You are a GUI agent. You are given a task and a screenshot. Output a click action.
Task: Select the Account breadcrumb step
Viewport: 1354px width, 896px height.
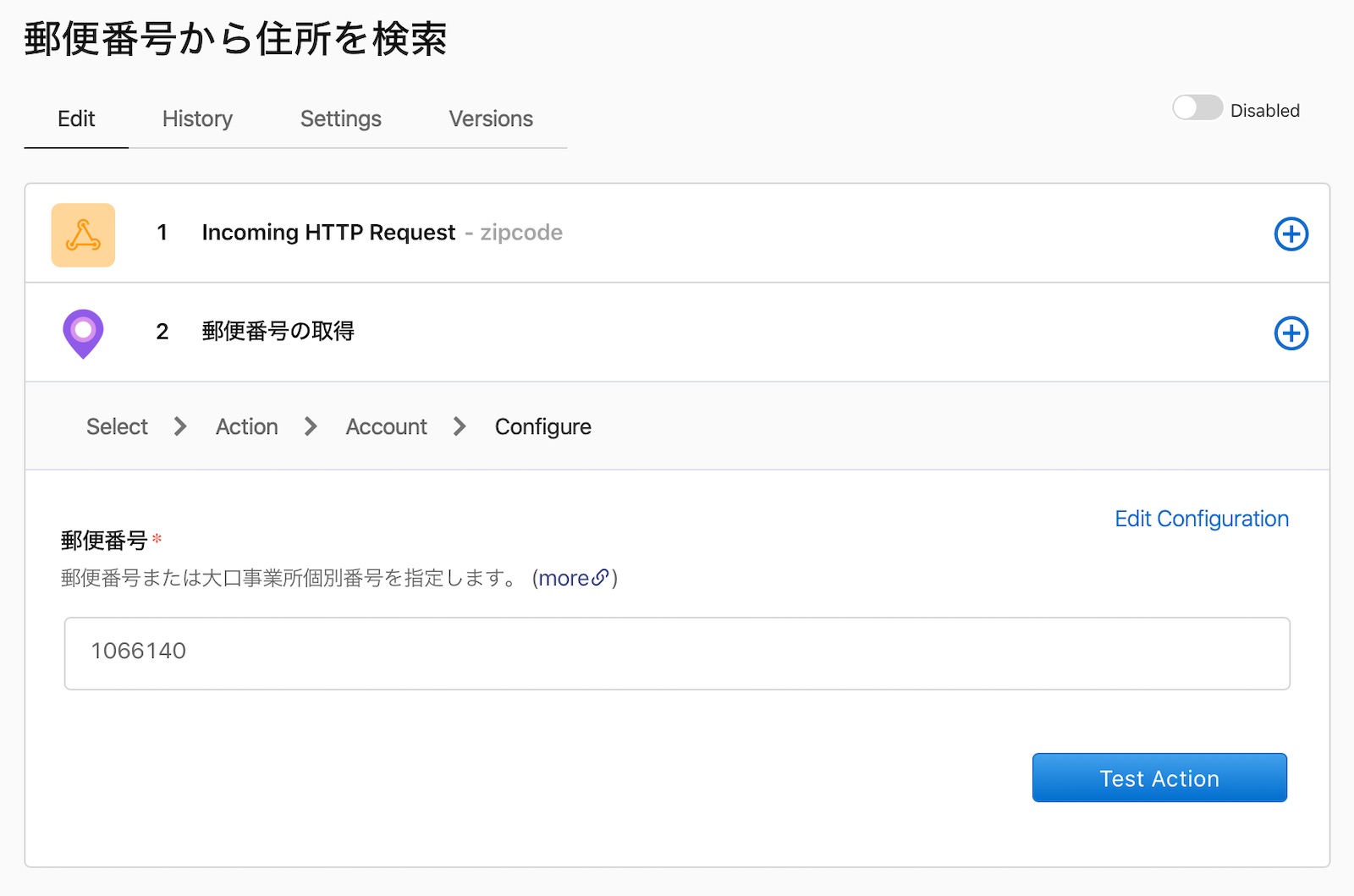tap(385, 426)
